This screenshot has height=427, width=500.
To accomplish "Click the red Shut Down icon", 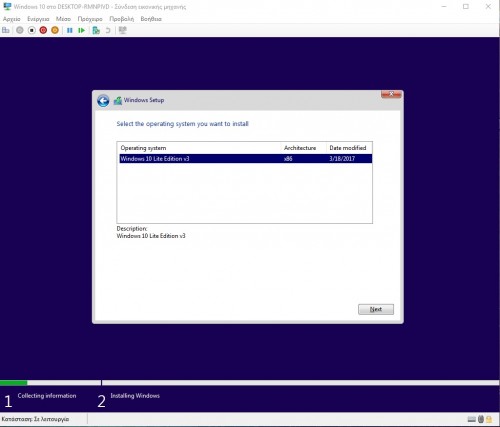I will (x=43, y=30).
